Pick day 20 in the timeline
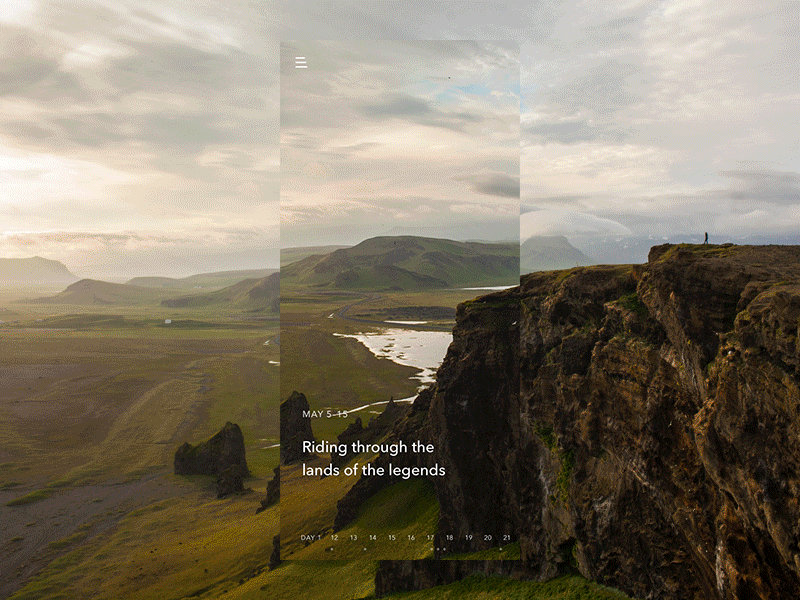This screenshot has height=600, width=800. click(488, 537)
